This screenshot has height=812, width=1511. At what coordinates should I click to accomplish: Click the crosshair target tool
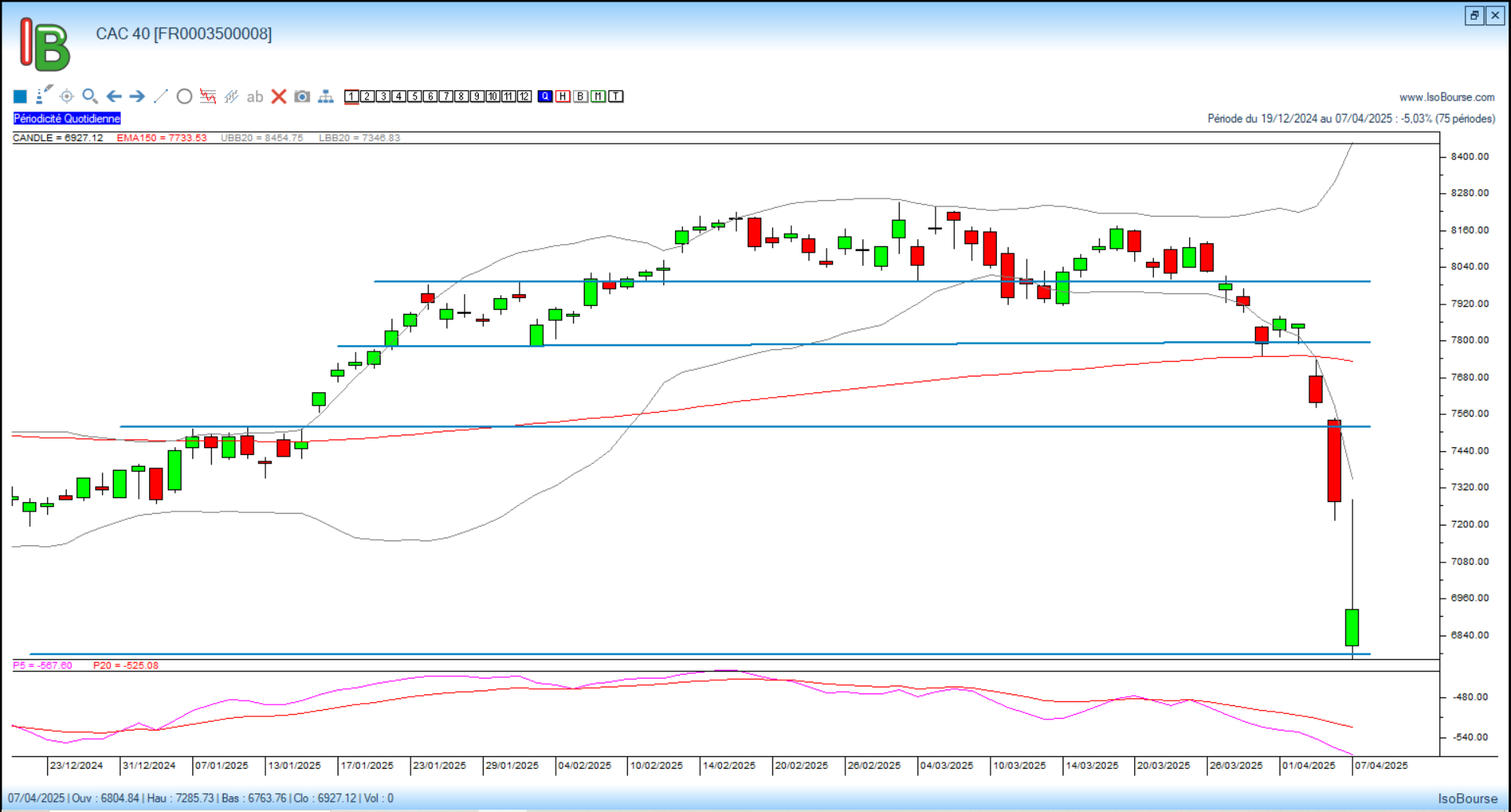click(x=67, y=96)
